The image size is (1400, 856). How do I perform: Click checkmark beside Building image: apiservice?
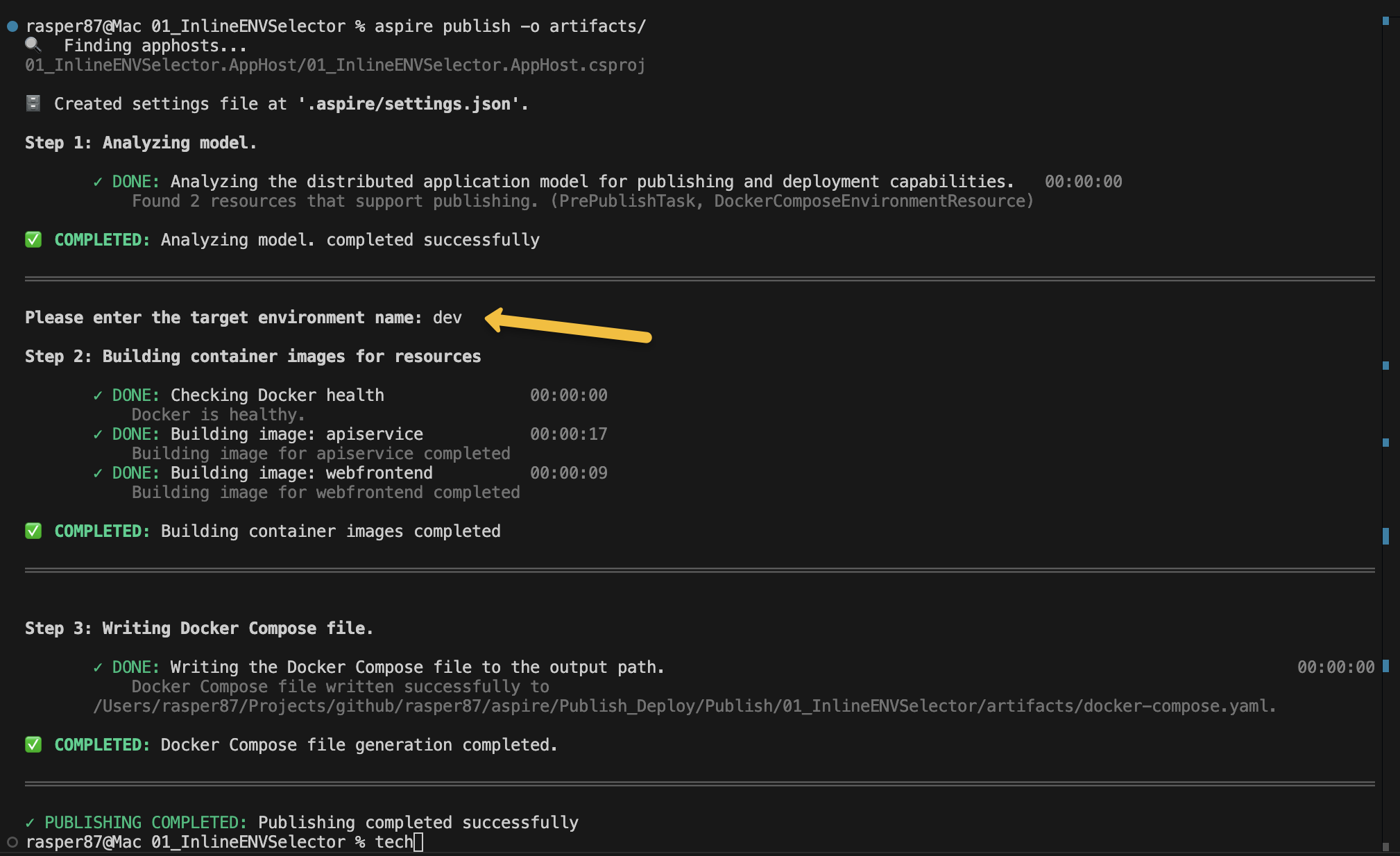(98, 434)
